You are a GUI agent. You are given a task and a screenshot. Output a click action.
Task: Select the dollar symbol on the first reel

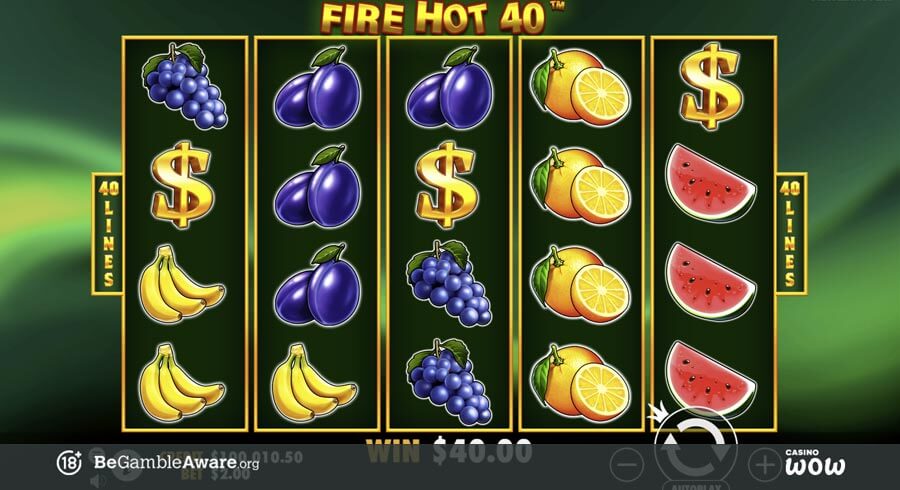click(x=183, y=185)
